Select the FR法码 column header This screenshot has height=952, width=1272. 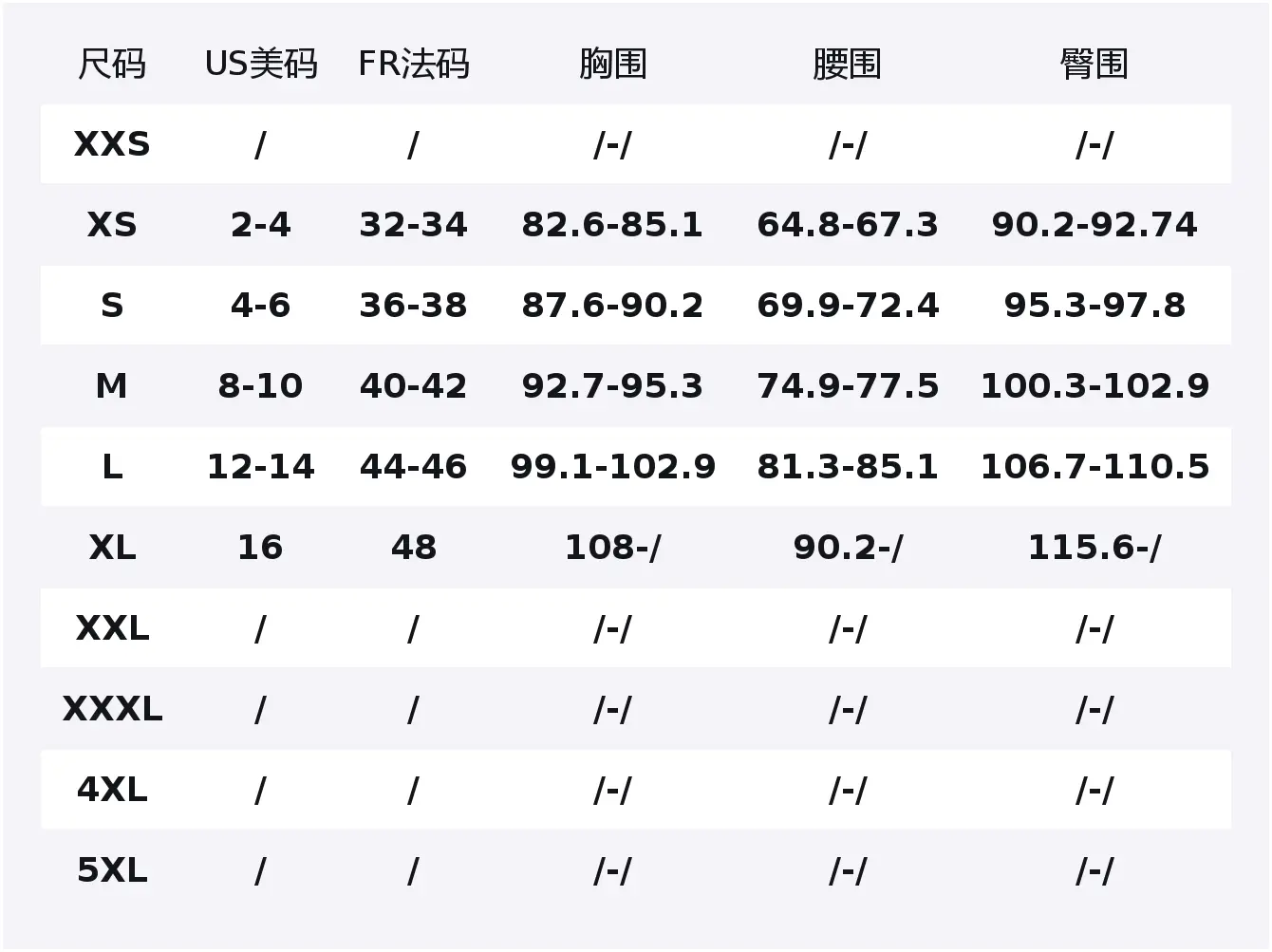coord(413,65)
